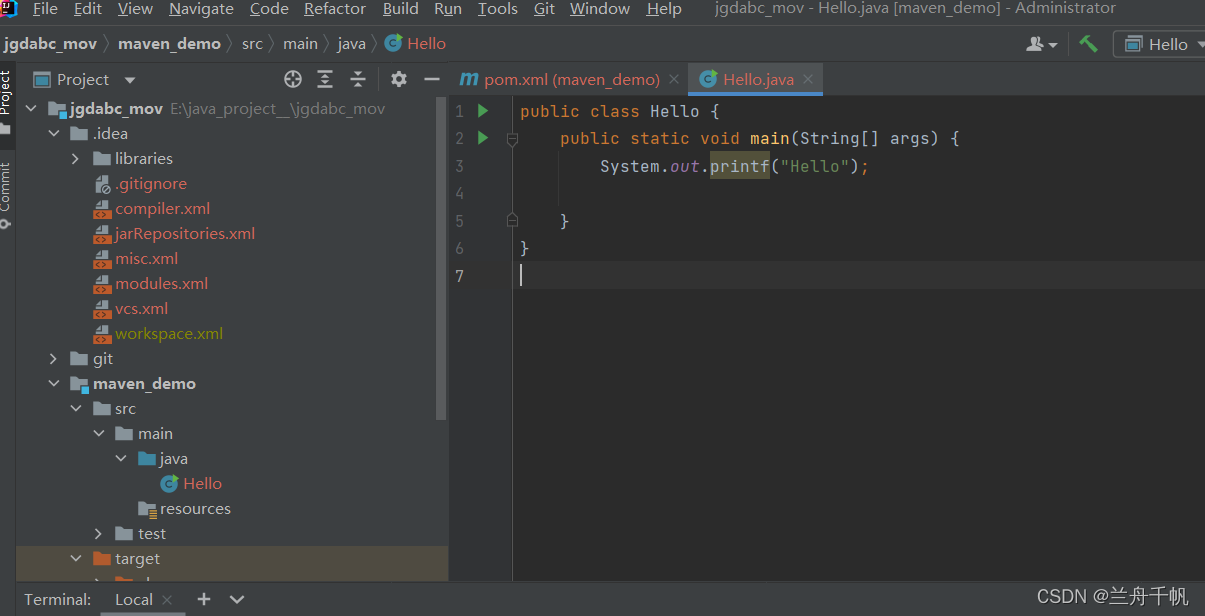Screen dimensions: 1205x616
Task: Collapse the main folder
Action: tap(98, 434)
